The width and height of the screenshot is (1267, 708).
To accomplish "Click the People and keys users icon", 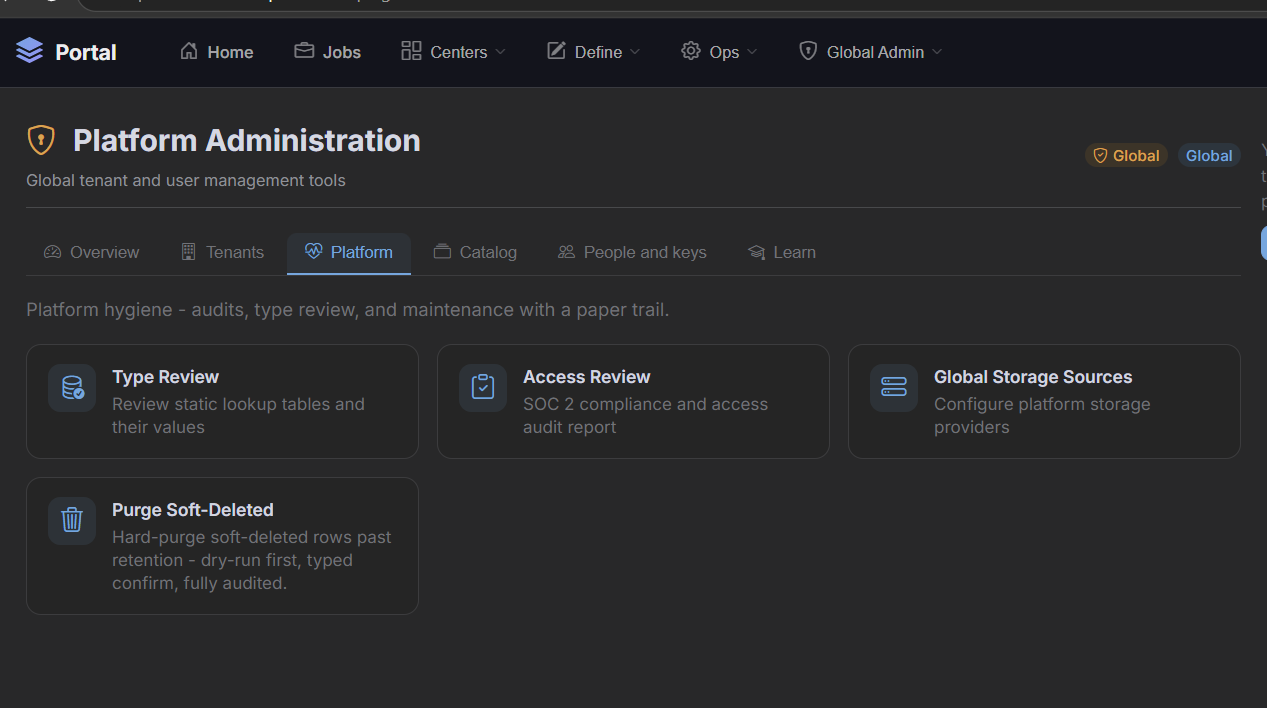I will pyautogui.click(x=566, y=252).
